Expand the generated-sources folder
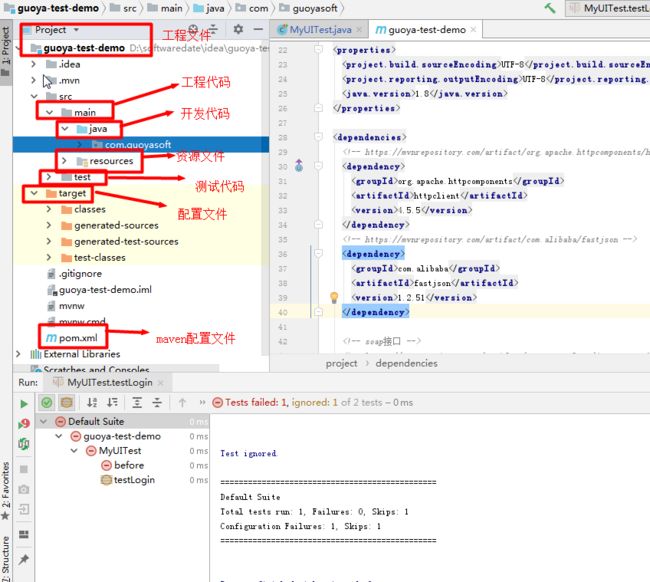 pos(49,225)
